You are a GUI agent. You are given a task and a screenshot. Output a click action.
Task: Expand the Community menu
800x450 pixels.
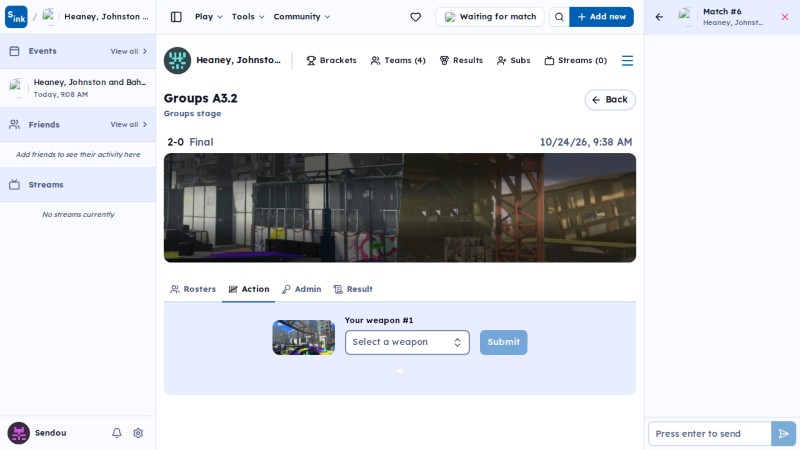pyautogui.click(x=302, y=17)
